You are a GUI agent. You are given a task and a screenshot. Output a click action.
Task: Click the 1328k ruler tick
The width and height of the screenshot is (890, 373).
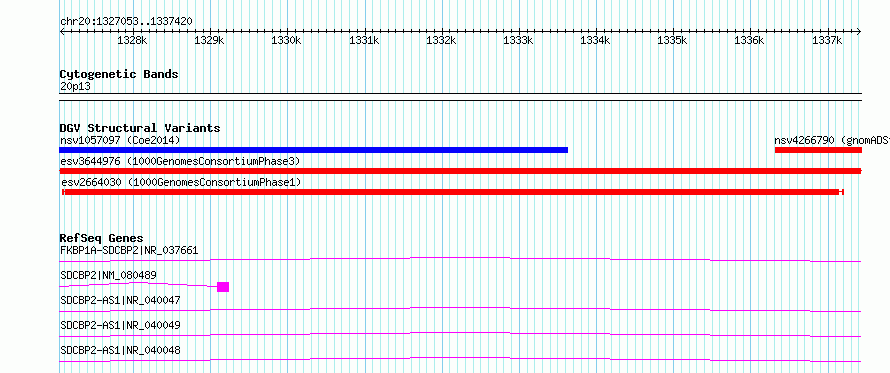pos(133,41)
